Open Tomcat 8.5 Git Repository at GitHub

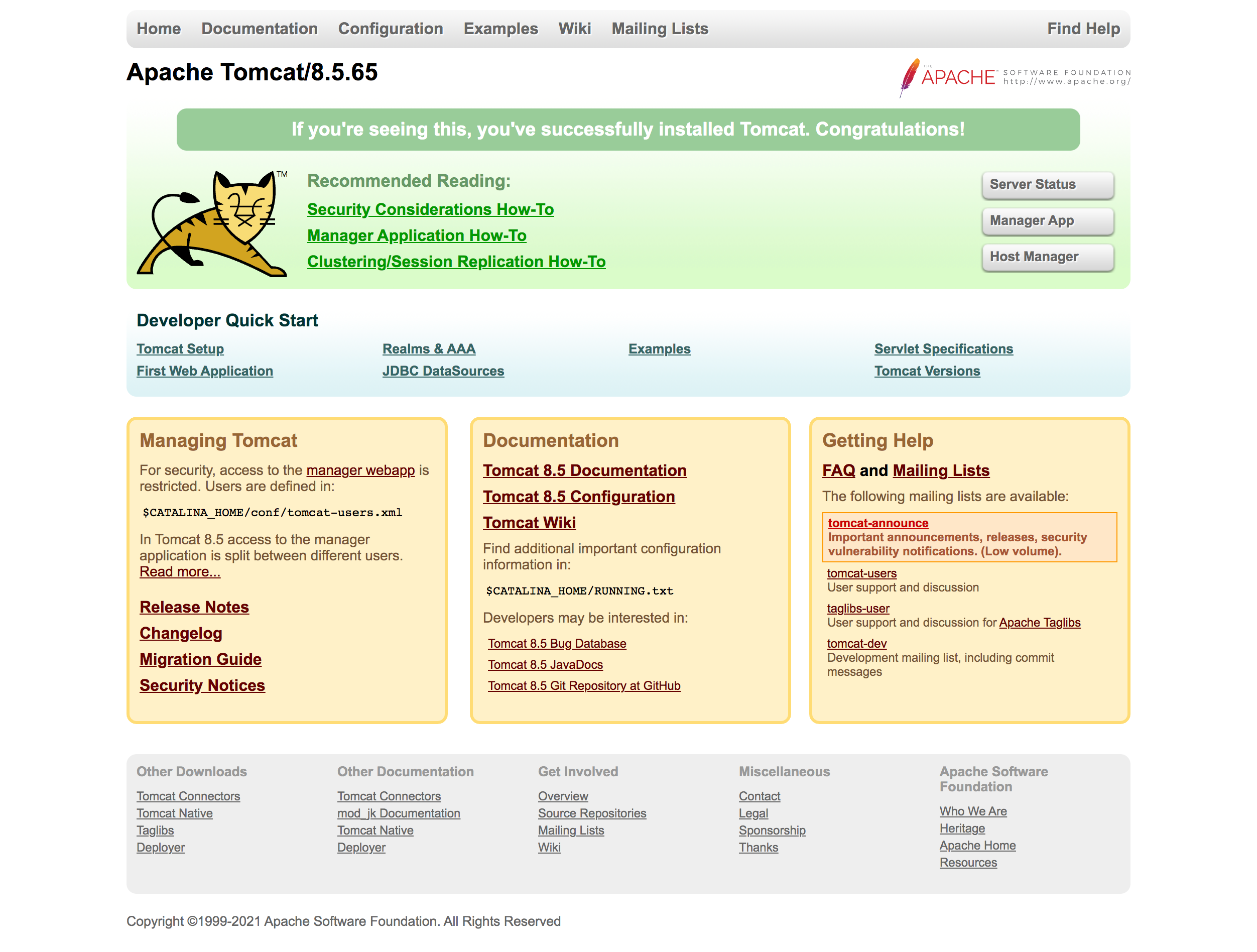(x=584, y=685)
